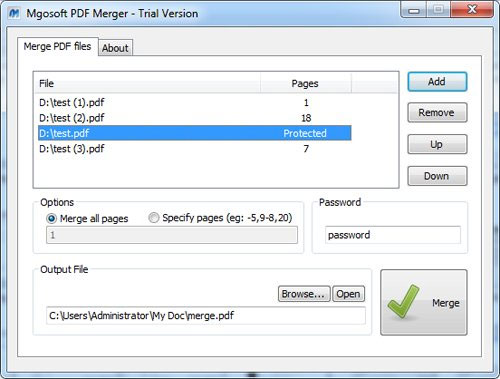Click the Add button
The image size is (500, 379).
(x=437, y=82)
